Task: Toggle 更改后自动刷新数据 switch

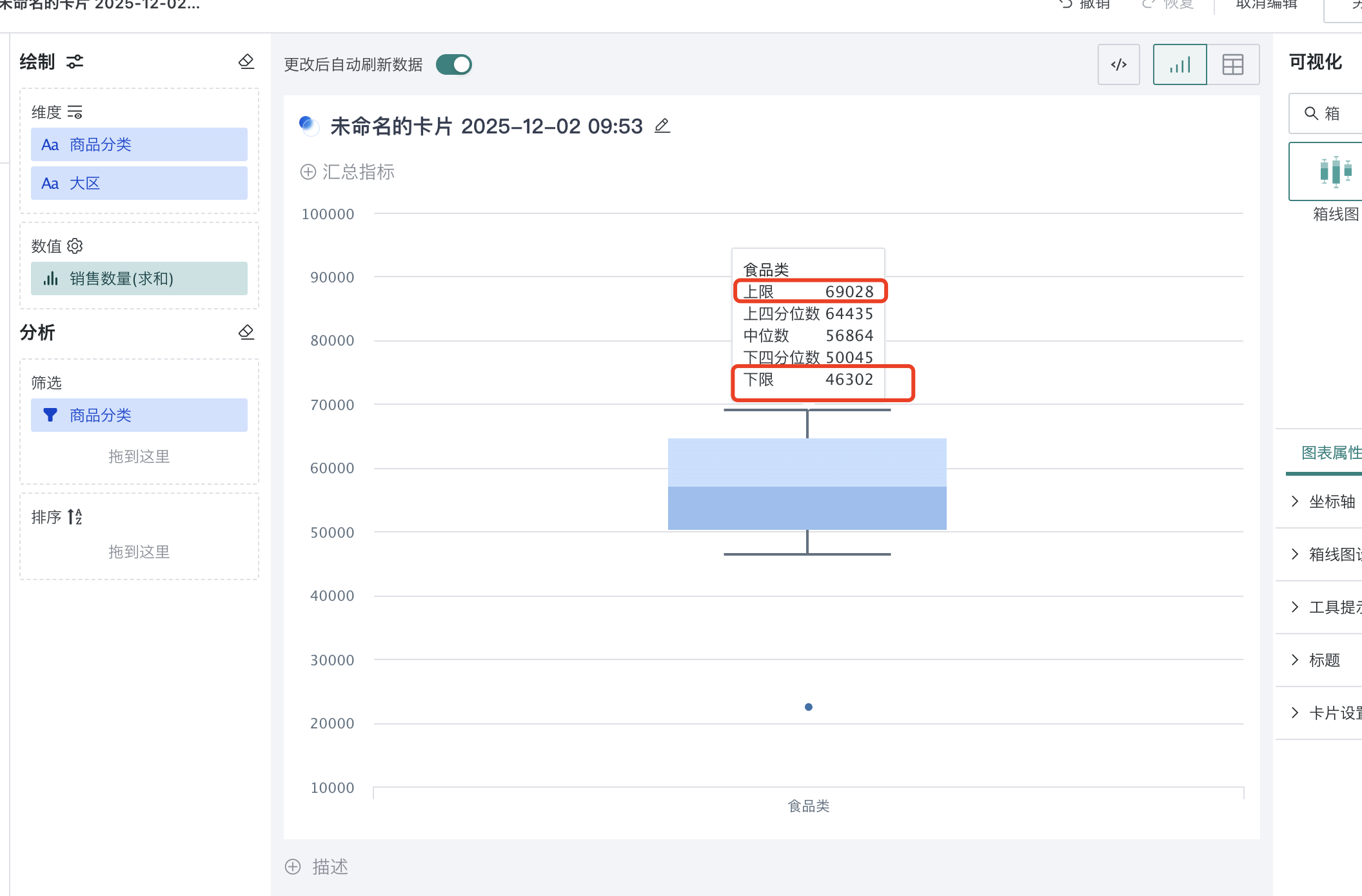Action: [454, 64]
